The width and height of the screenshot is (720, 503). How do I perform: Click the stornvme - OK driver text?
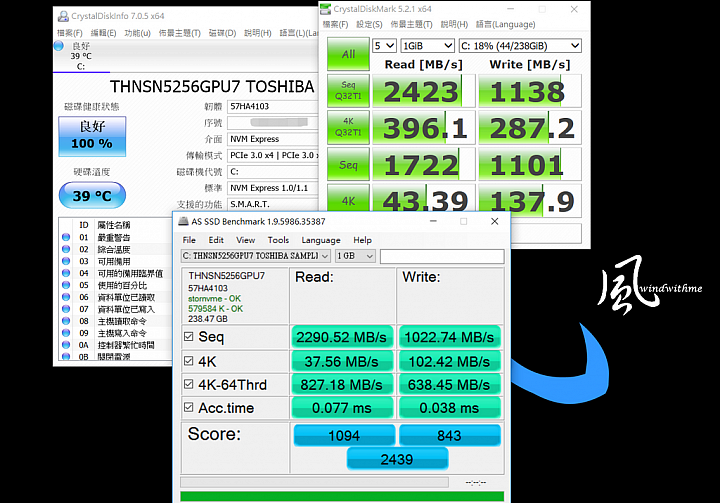214,299
